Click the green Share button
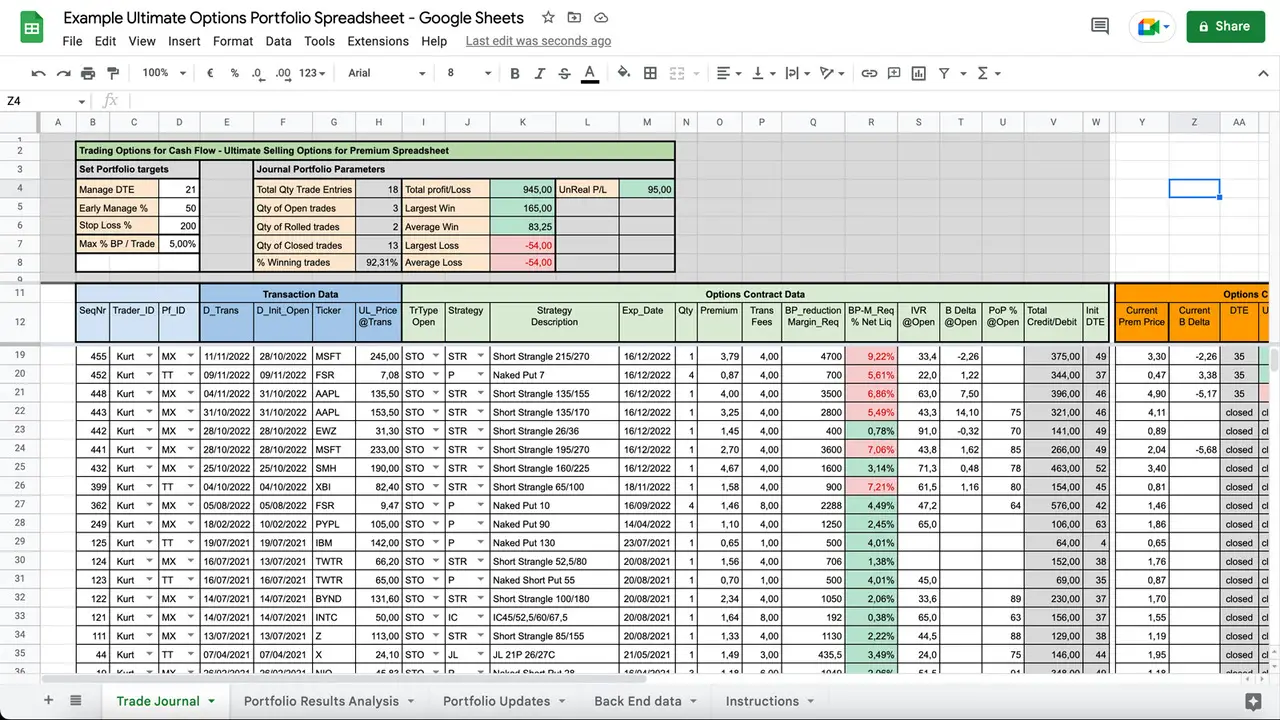The width and height of the screenshot is (1280, 720). click(1225, 27)
